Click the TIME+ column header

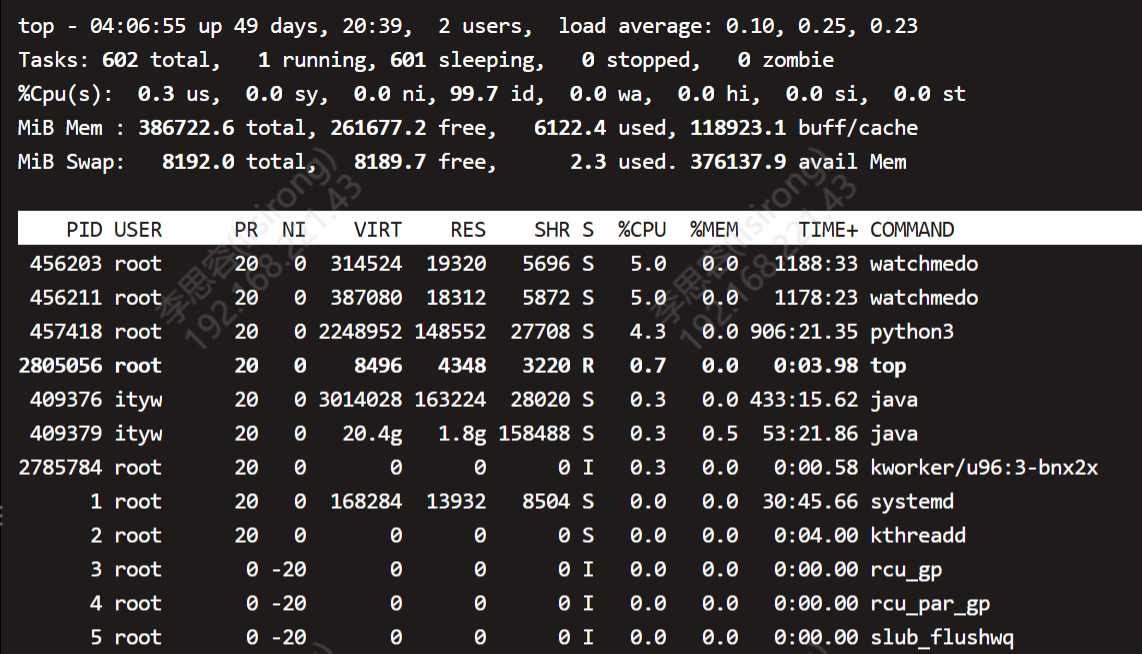pos(828,230)
